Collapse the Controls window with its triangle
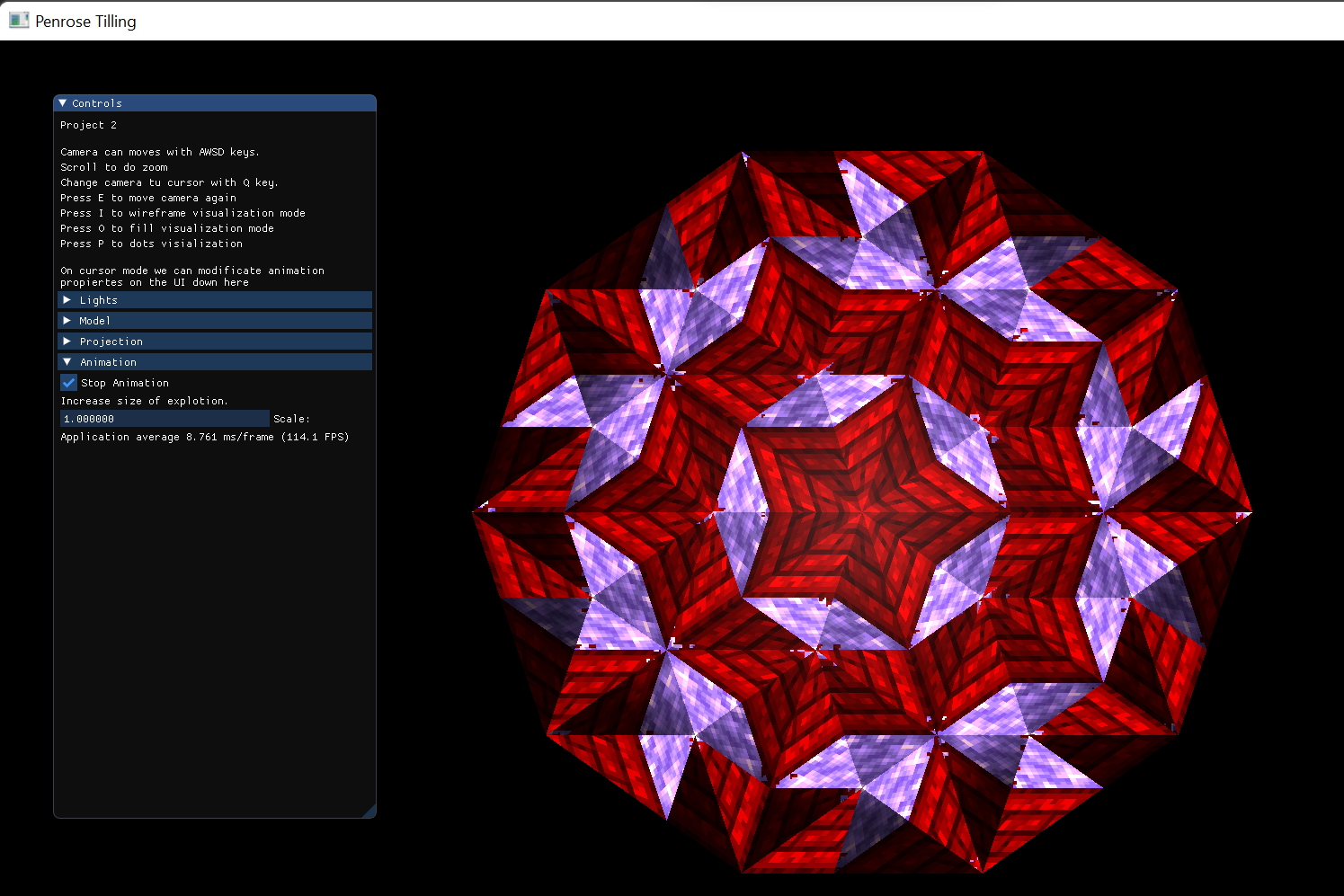The height and width of the screenshot is (896, 1344). pyautogui.click(x=63, y=103)
